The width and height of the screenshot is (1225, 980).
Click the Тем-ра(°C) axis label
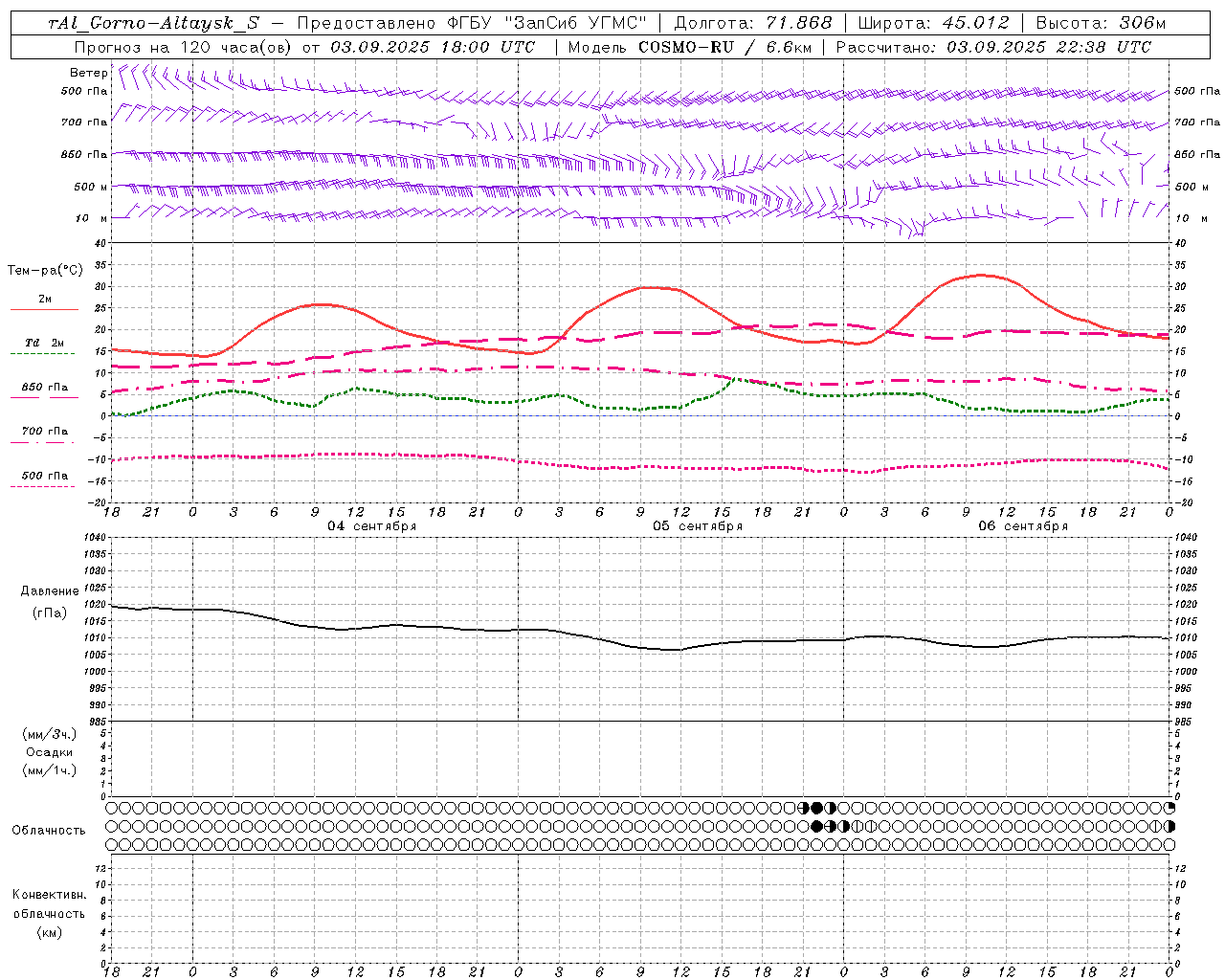pos(45,271)
